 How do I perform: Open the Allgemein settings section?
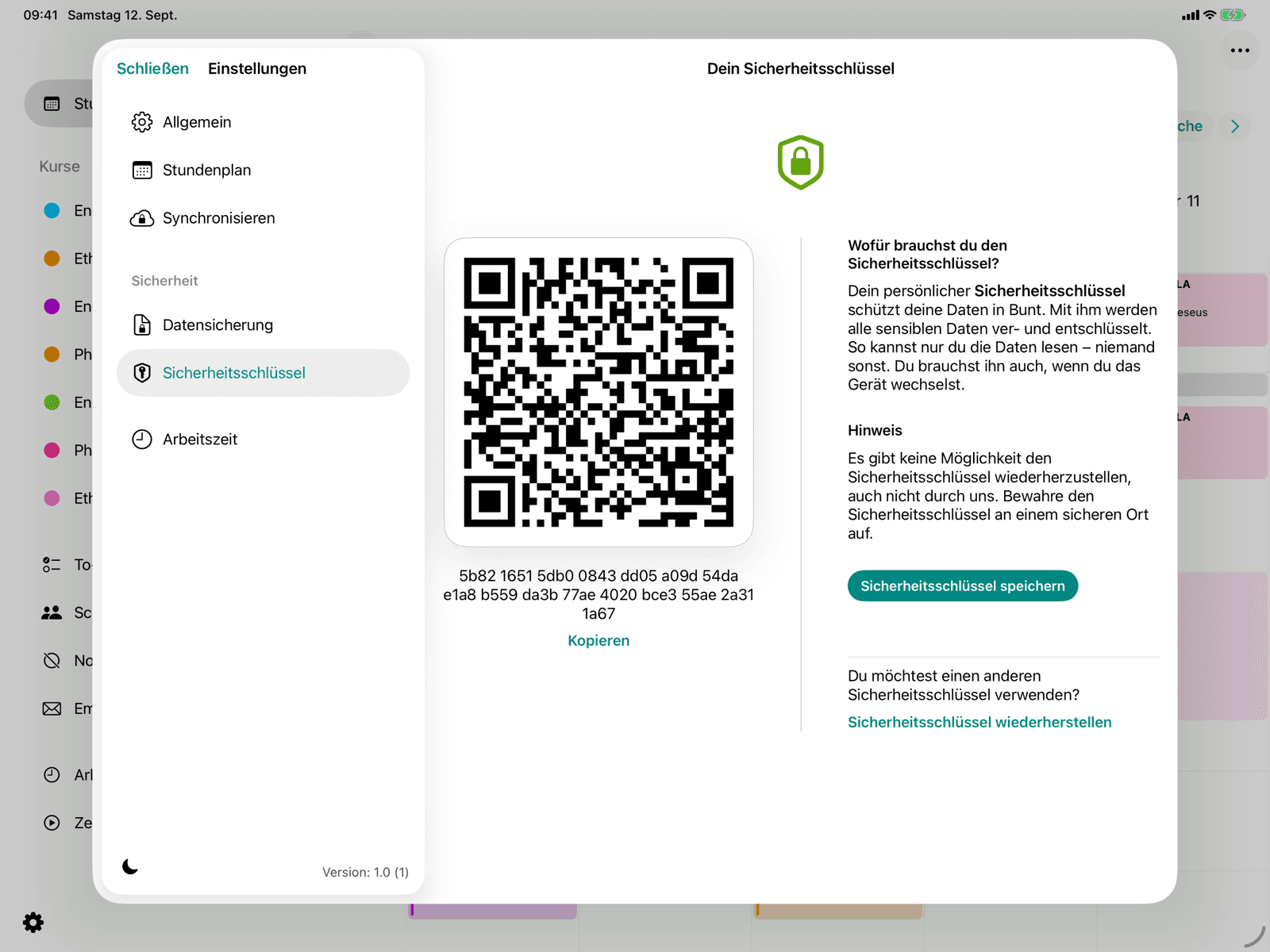(x=263, y=122)
